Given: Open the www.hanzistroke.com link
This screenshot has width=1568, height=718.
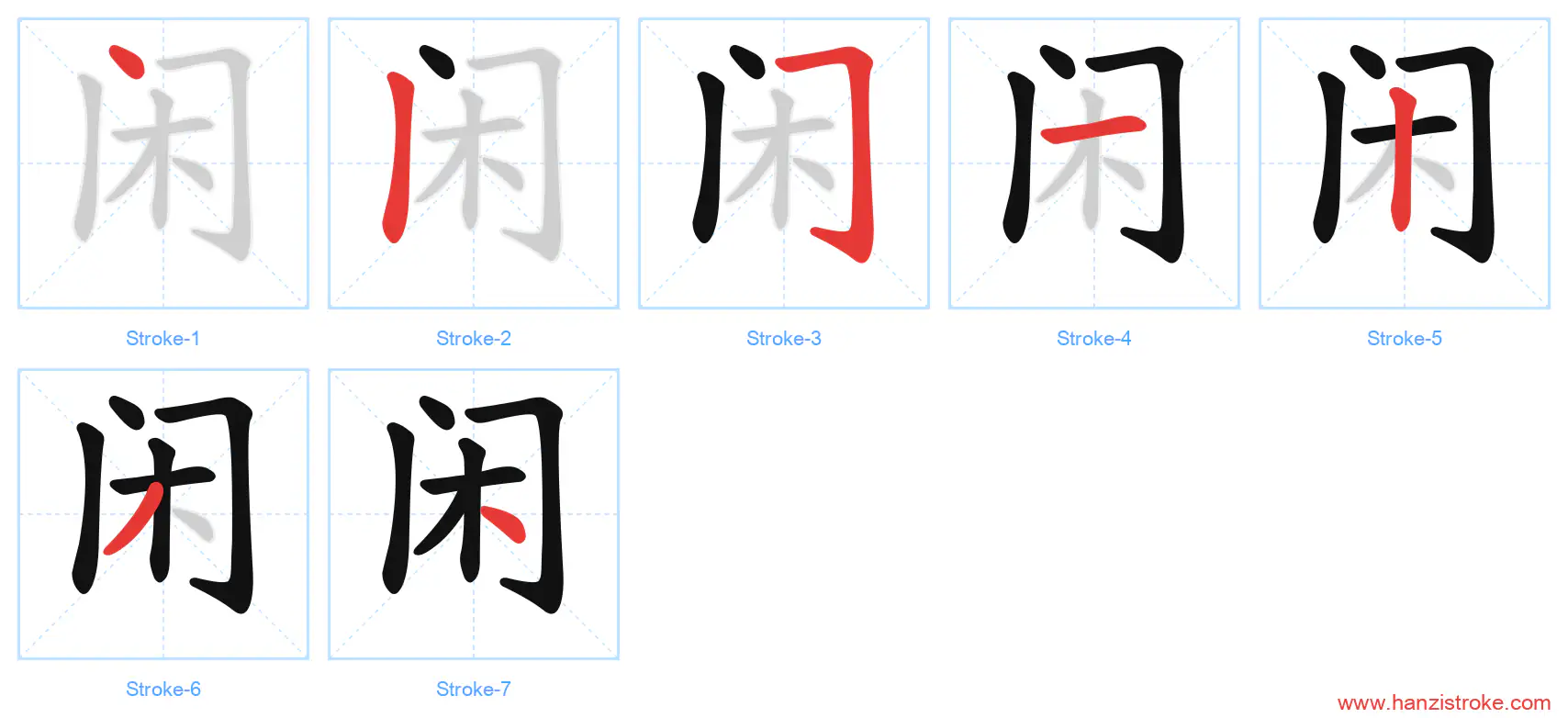Looking at the screenshot, I should point(1444,703).
